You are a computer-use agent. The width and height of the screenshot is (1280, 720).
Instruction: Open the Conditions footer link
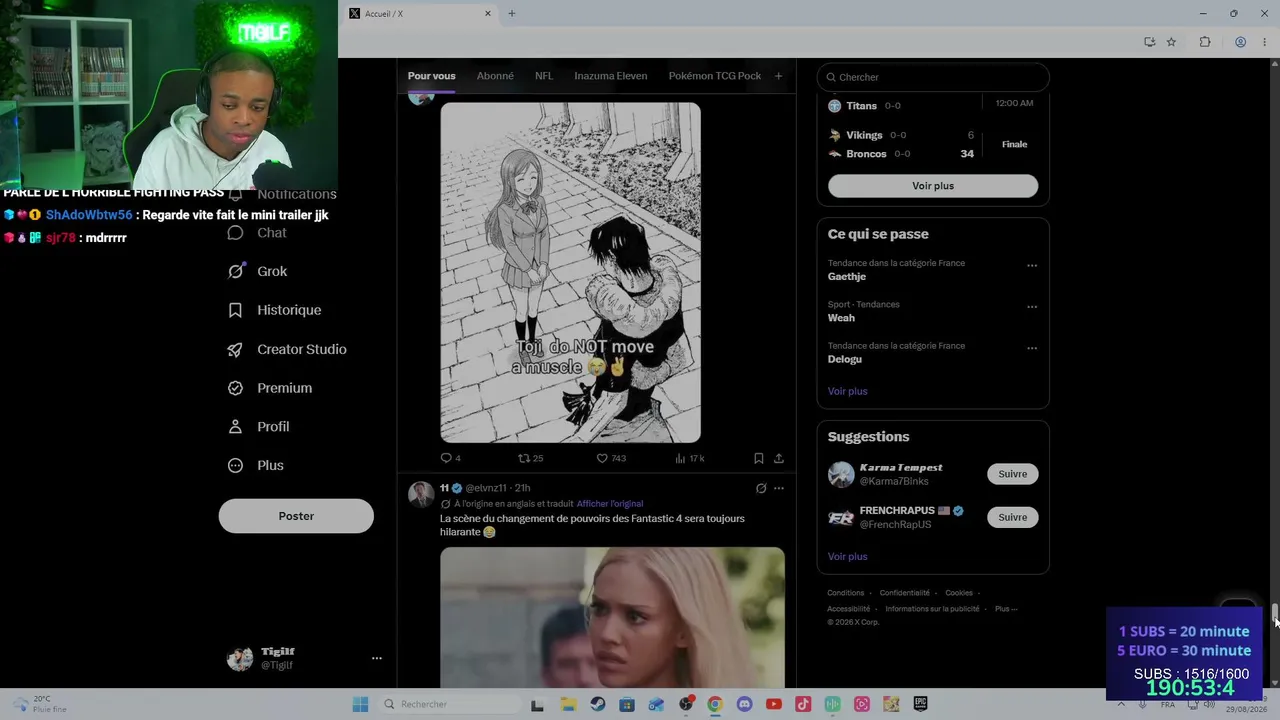coord(846,593)
